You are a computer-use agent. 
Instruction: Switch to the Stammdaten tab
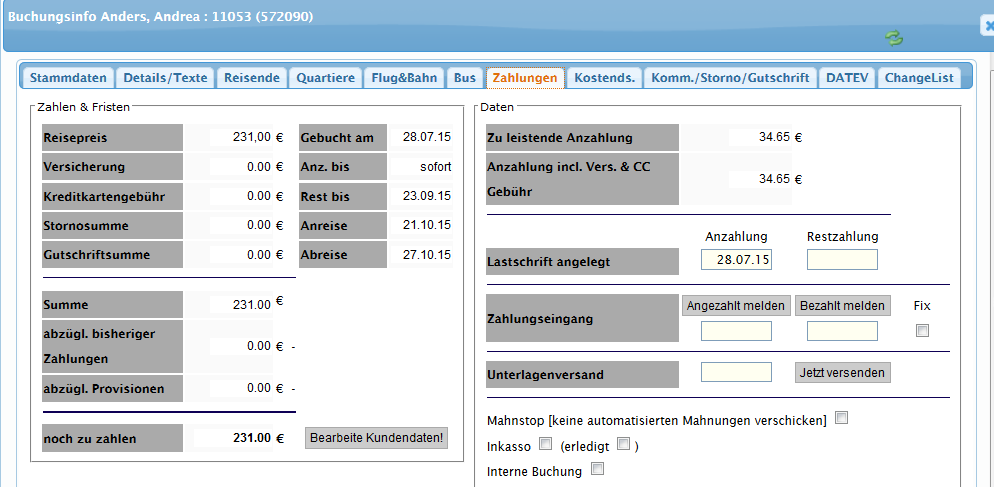[x=67, y=77]
